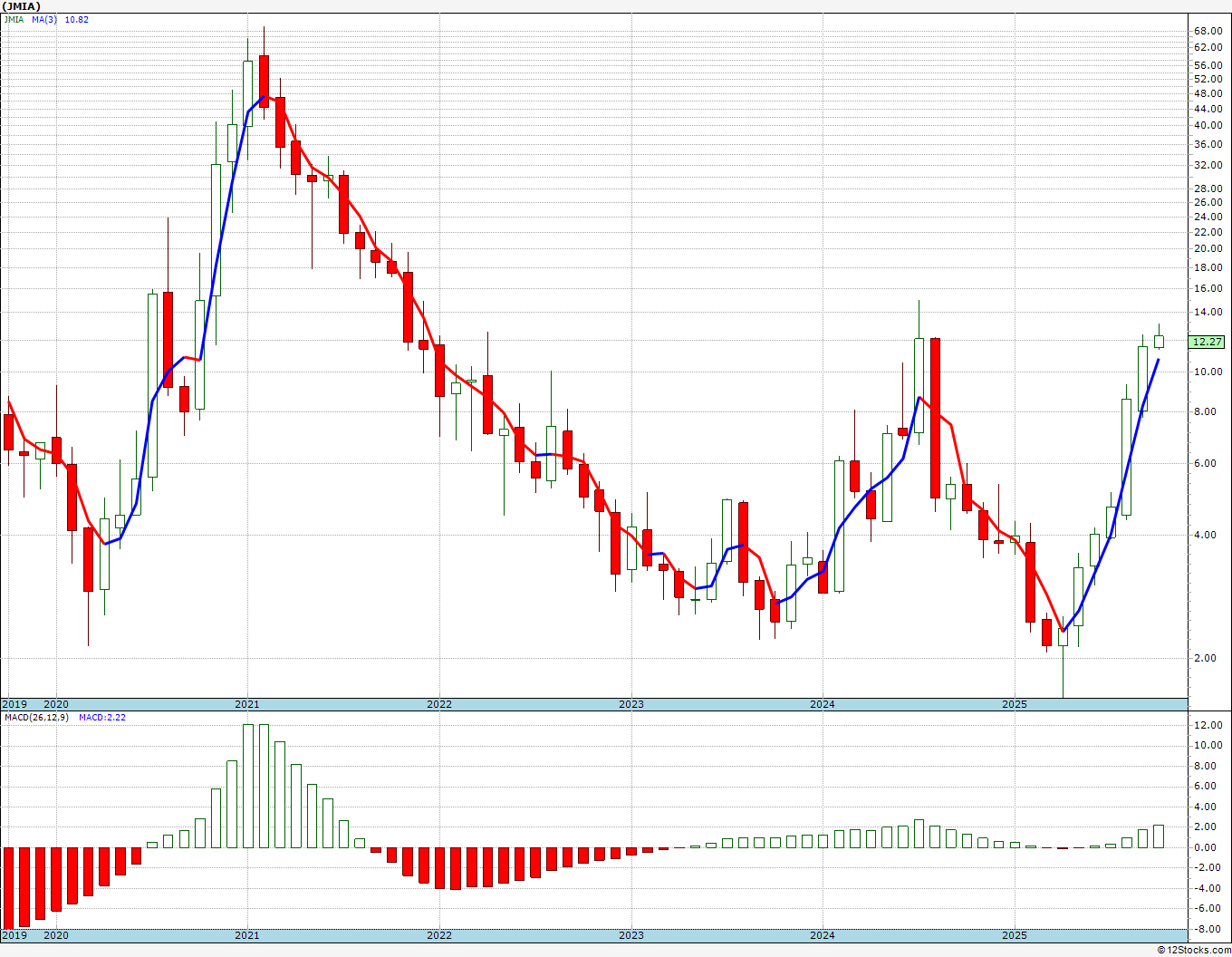Select the green JMIA legend label
1232x957 pixels.
[x=14, y=19]
